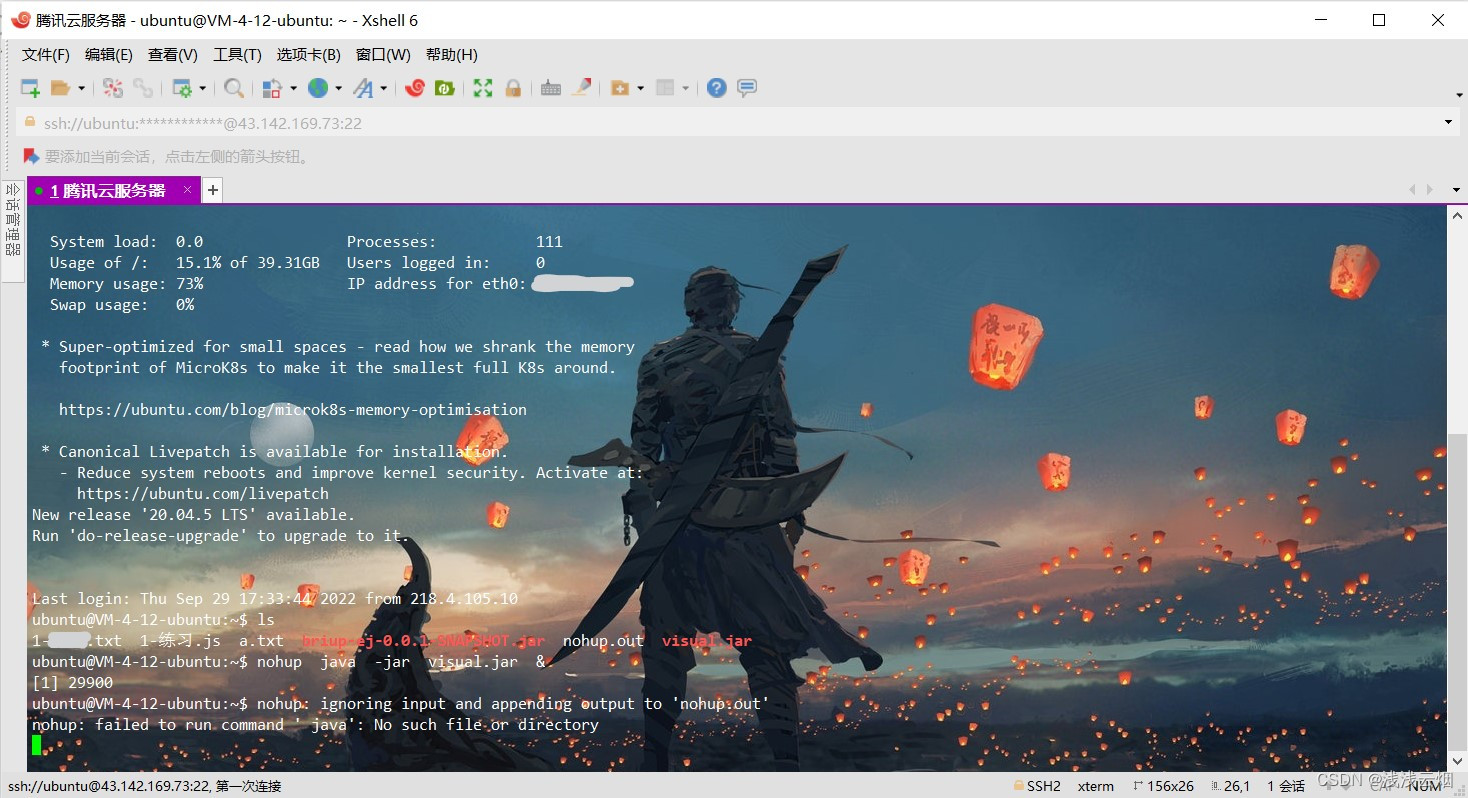
Task: Click the green terminal cursor block
Action: coord(37,744)
